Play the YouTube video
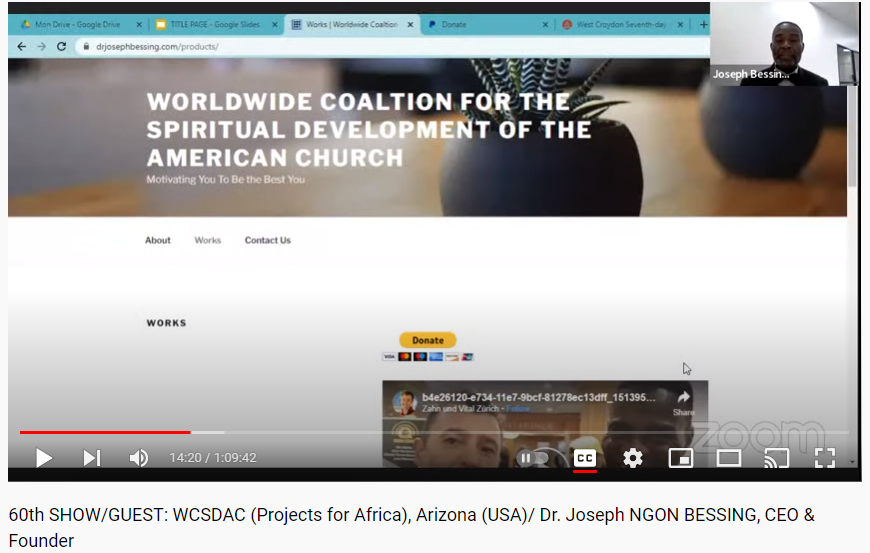Screen dimensions: 870x553 pos(44,458)
